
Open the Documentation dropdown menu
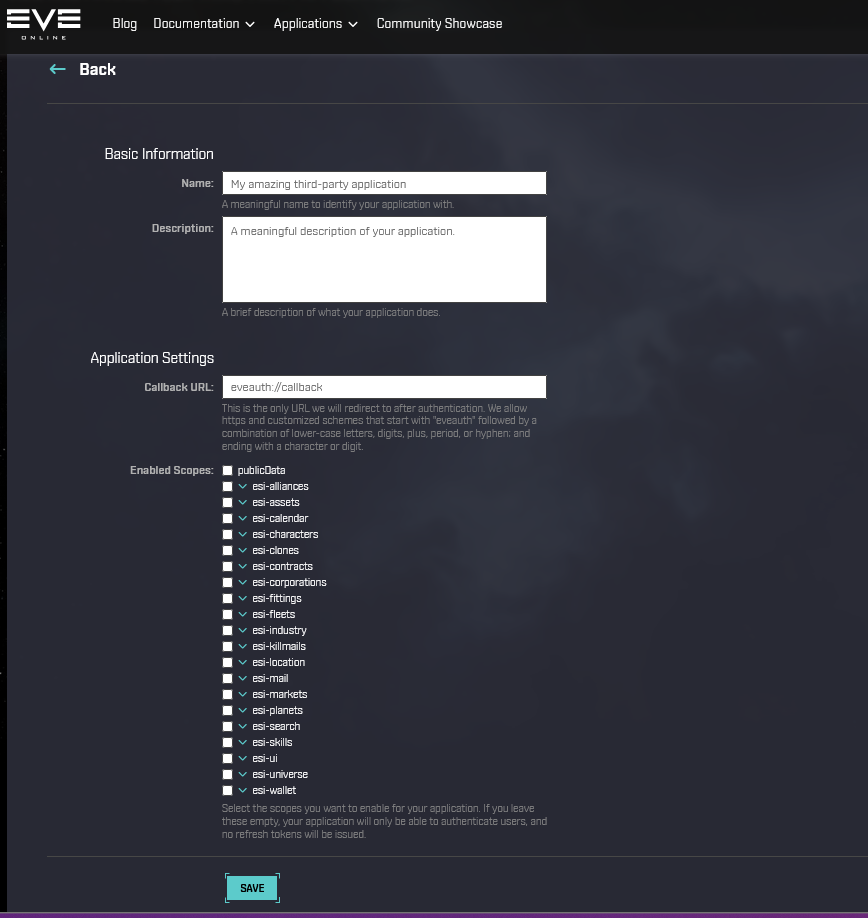point(204,23)
